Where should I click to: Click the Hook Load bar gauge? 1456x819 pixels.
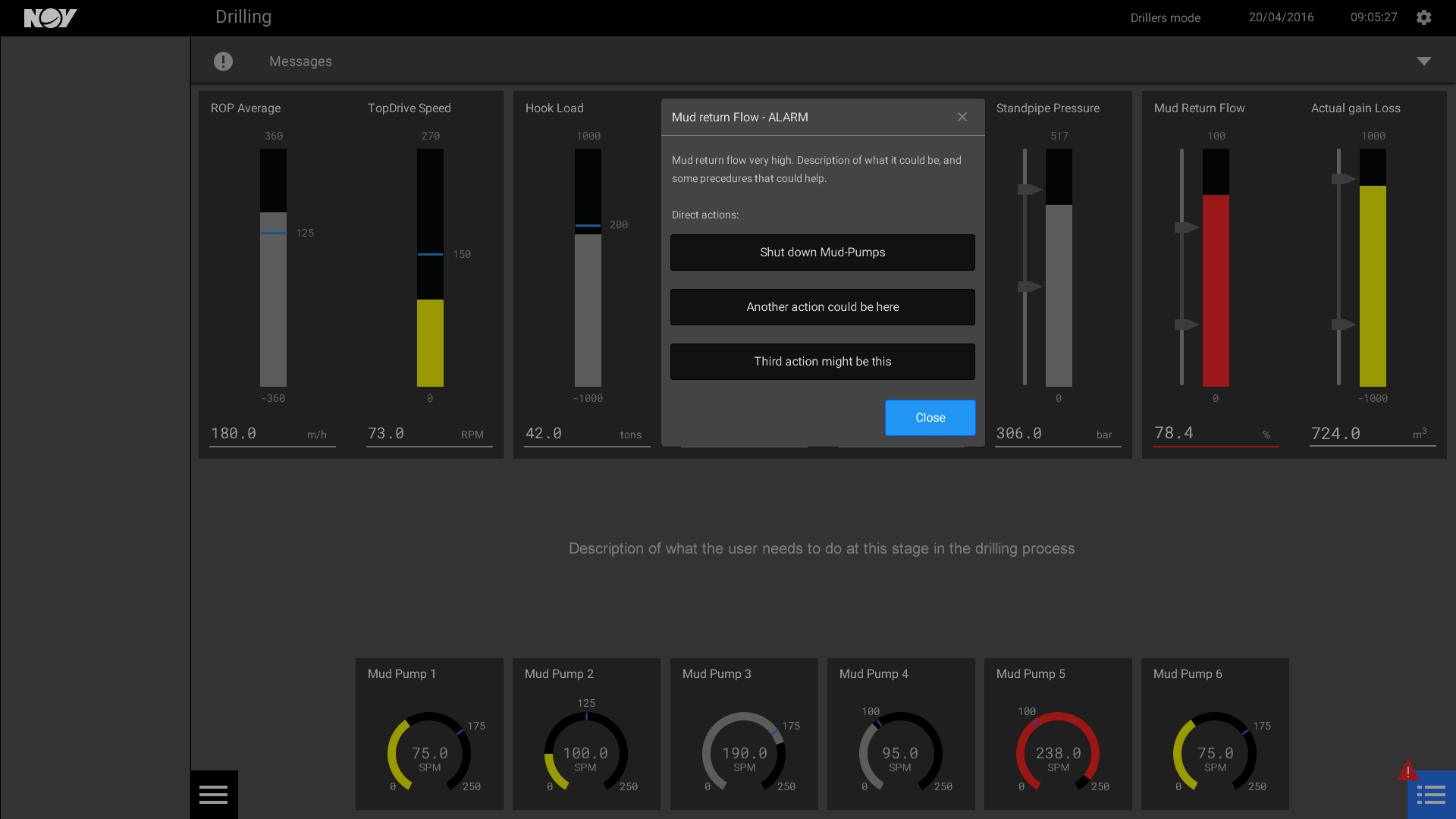click(588, 268)
